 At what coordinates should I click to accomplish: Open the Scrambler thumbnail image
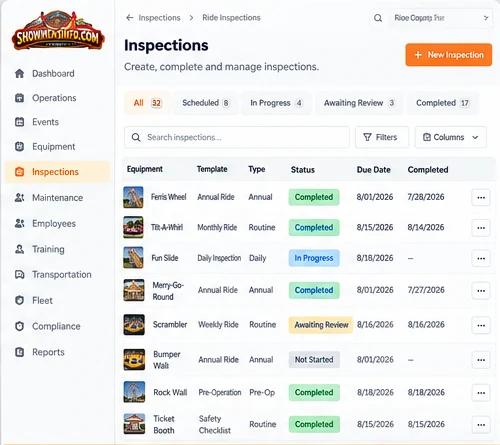[134, 324]
